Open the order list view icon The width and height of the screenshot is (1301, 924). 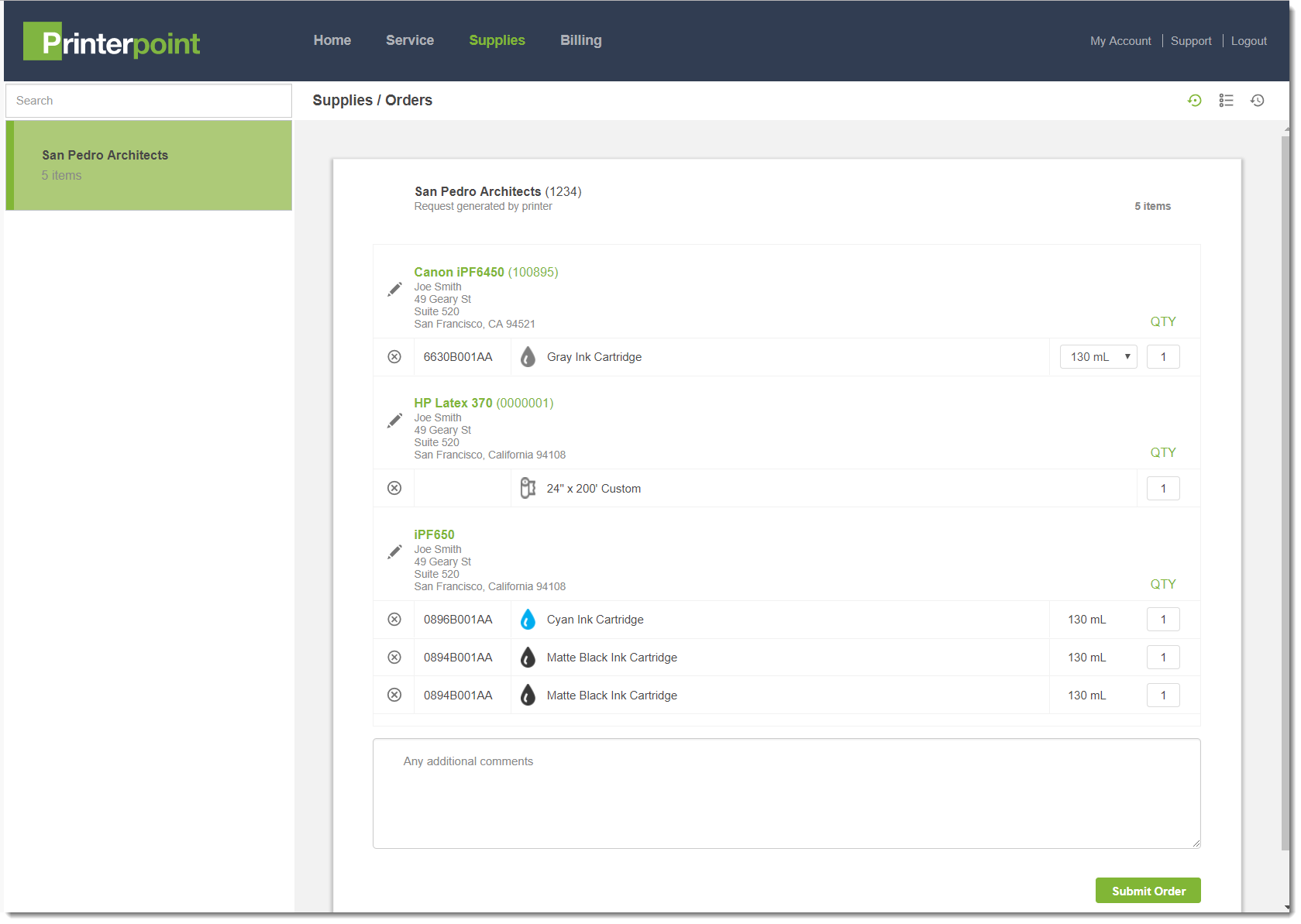click(1226, 101)
